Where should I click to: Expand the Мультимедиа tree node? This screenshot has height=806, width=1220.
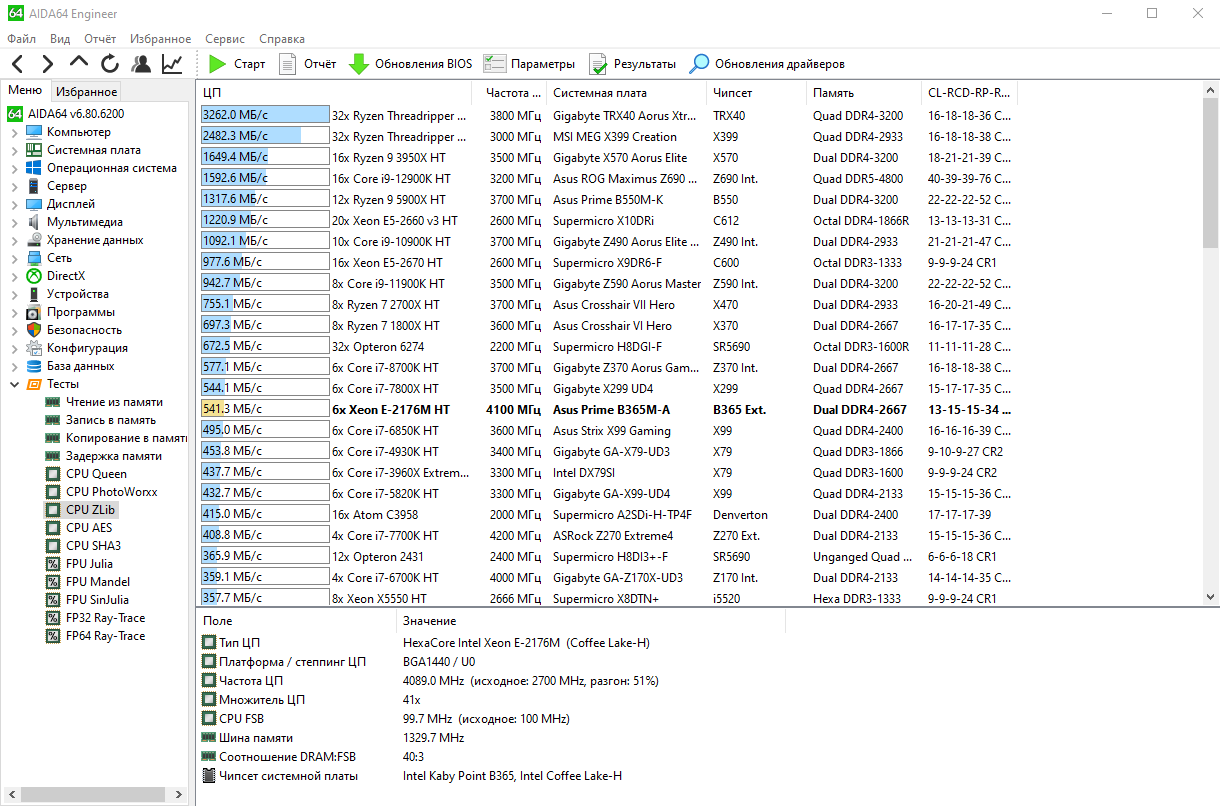(15, 222)
